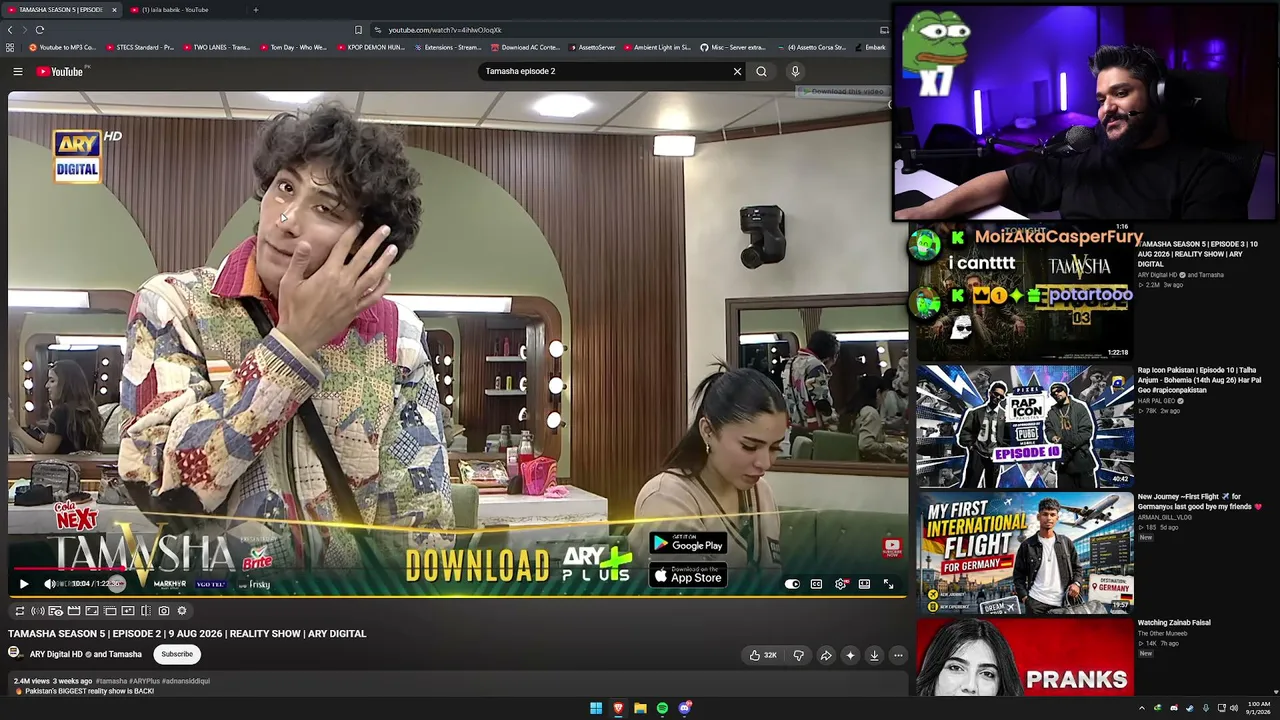Mute the video with the speaker icon
Screen dimensions: 1280x720
coord(49,584)
